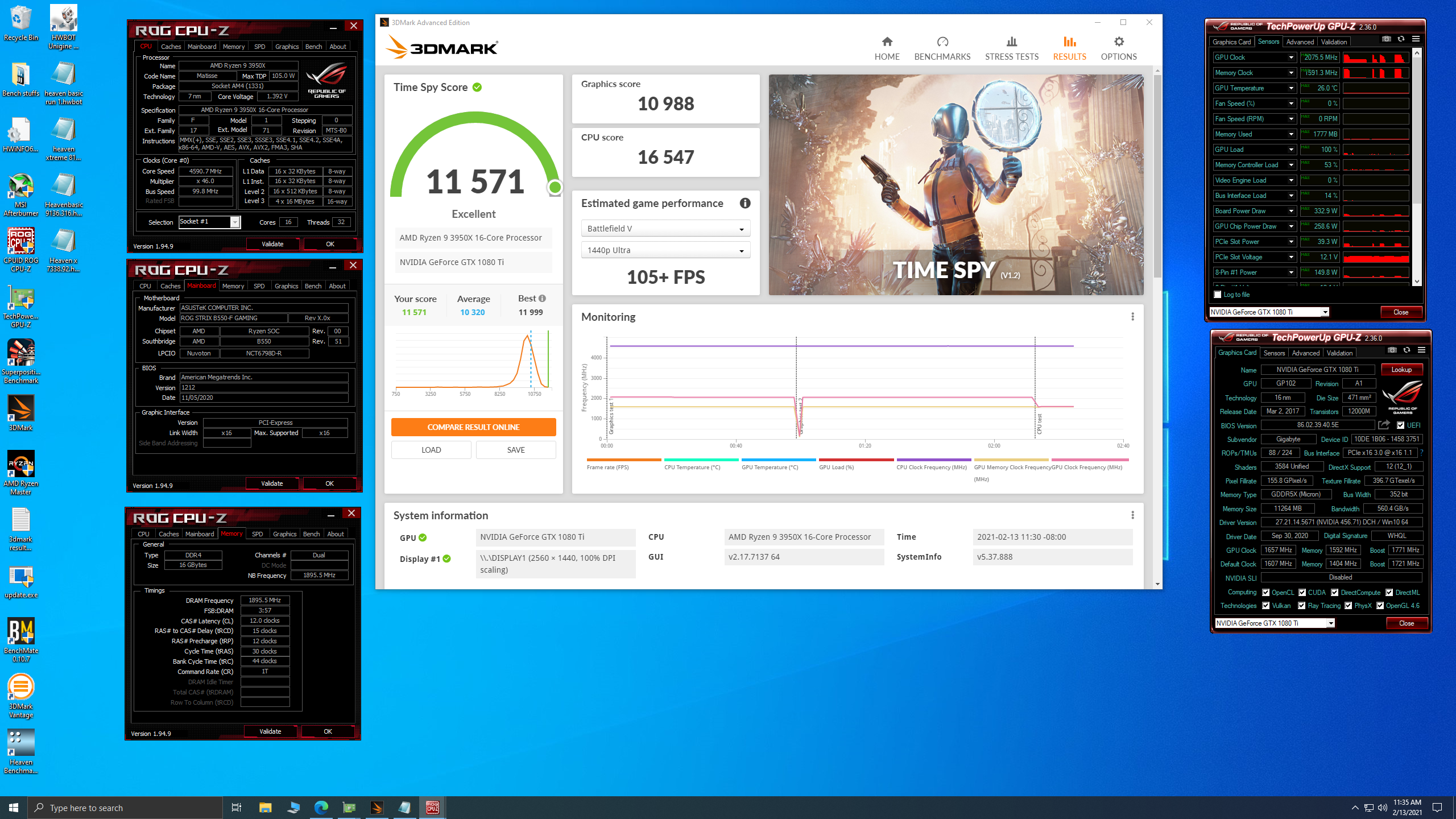Click camera icon in GPU-Z Graphics Card window
This screenshot has height=819, width=1456.
[x=1392, y=350]
